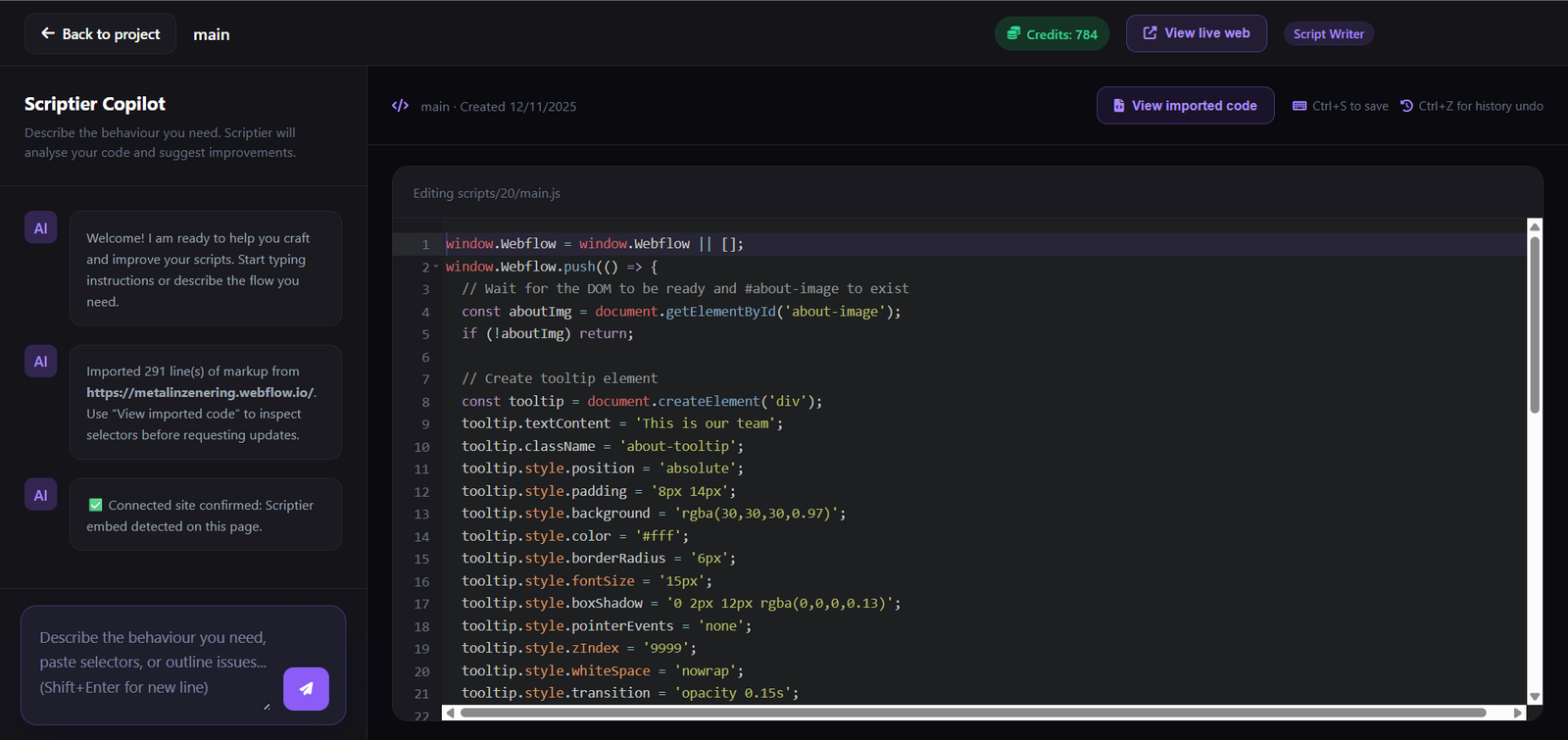Screen dimensions: 1568x740
Task: Click the code brackets icon beside main
Action: click(x=400, y=106)
